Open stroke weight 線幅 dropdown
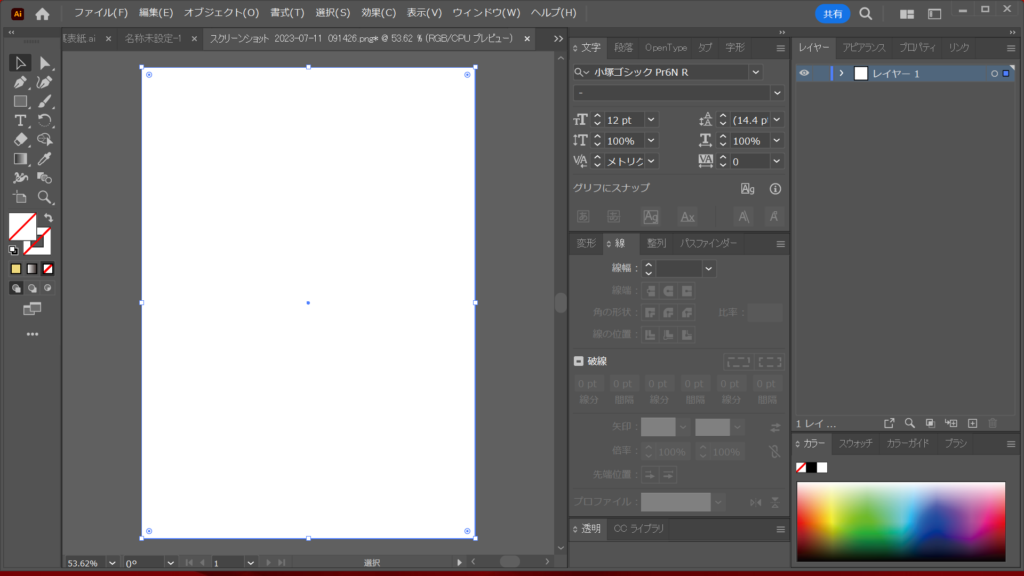The image size is (1024, 576). tap(709, 268)
